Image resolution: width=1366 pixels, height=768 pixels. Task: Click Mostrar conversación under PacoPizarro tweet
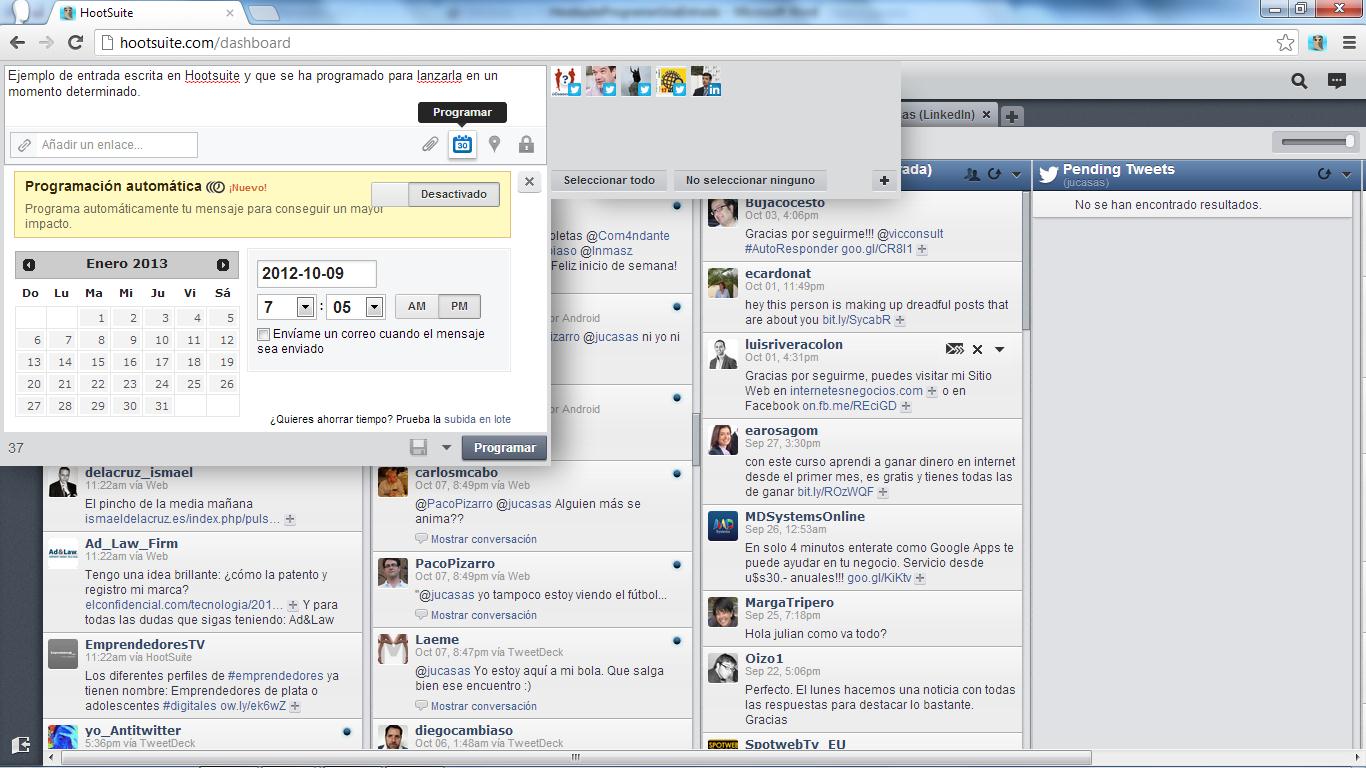(484, 615)
